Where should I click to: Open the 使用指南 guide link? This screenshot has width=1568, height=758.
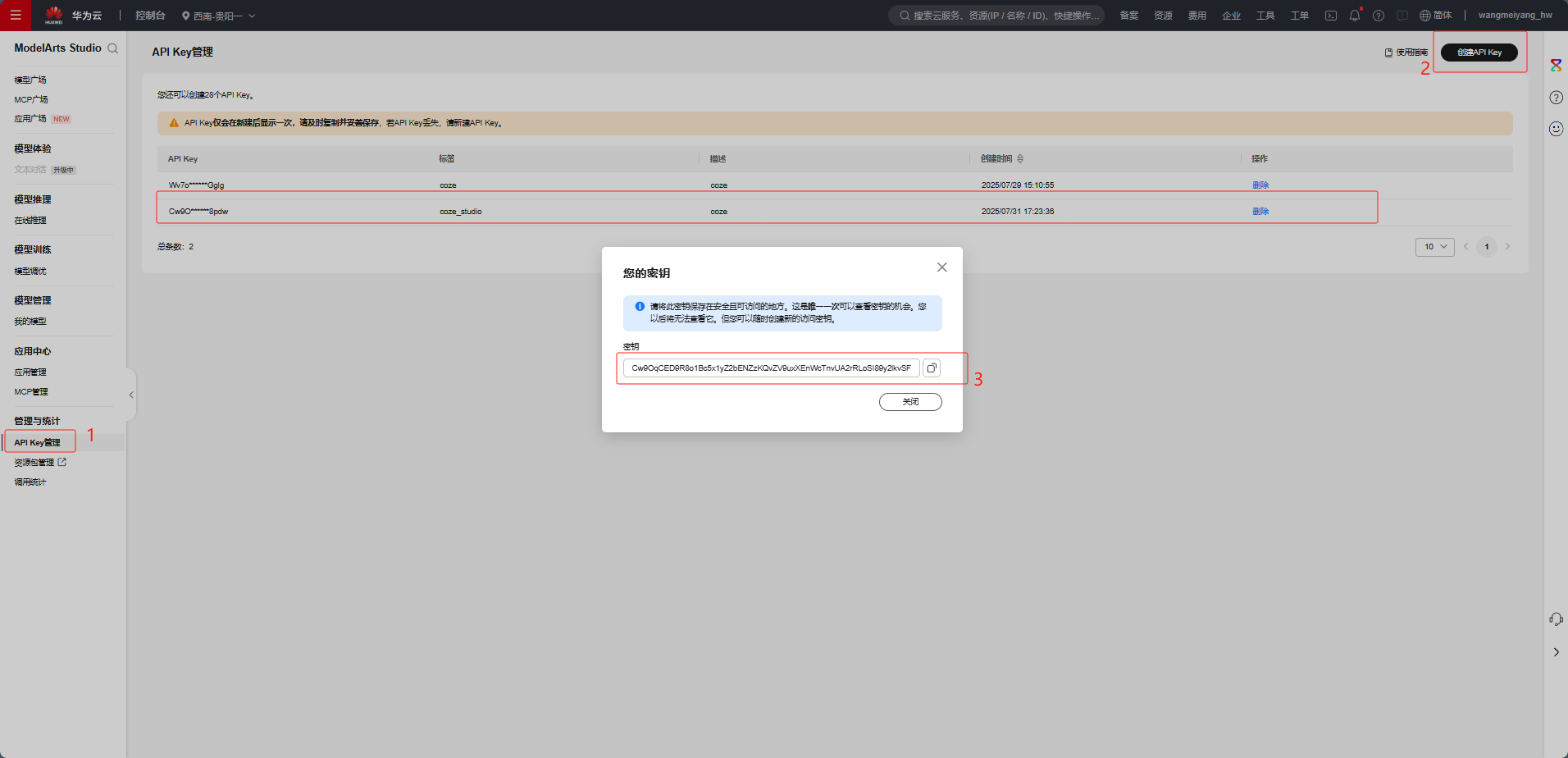(1406, 53)
